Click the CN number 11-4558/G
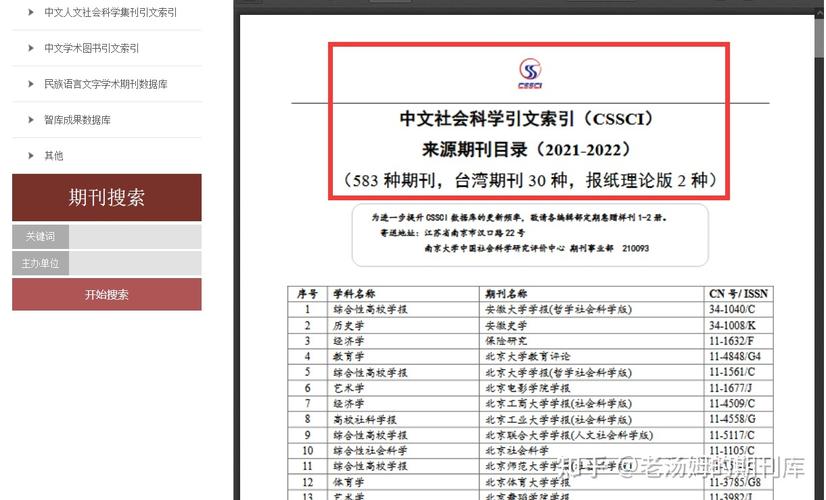 coord(732,419)
